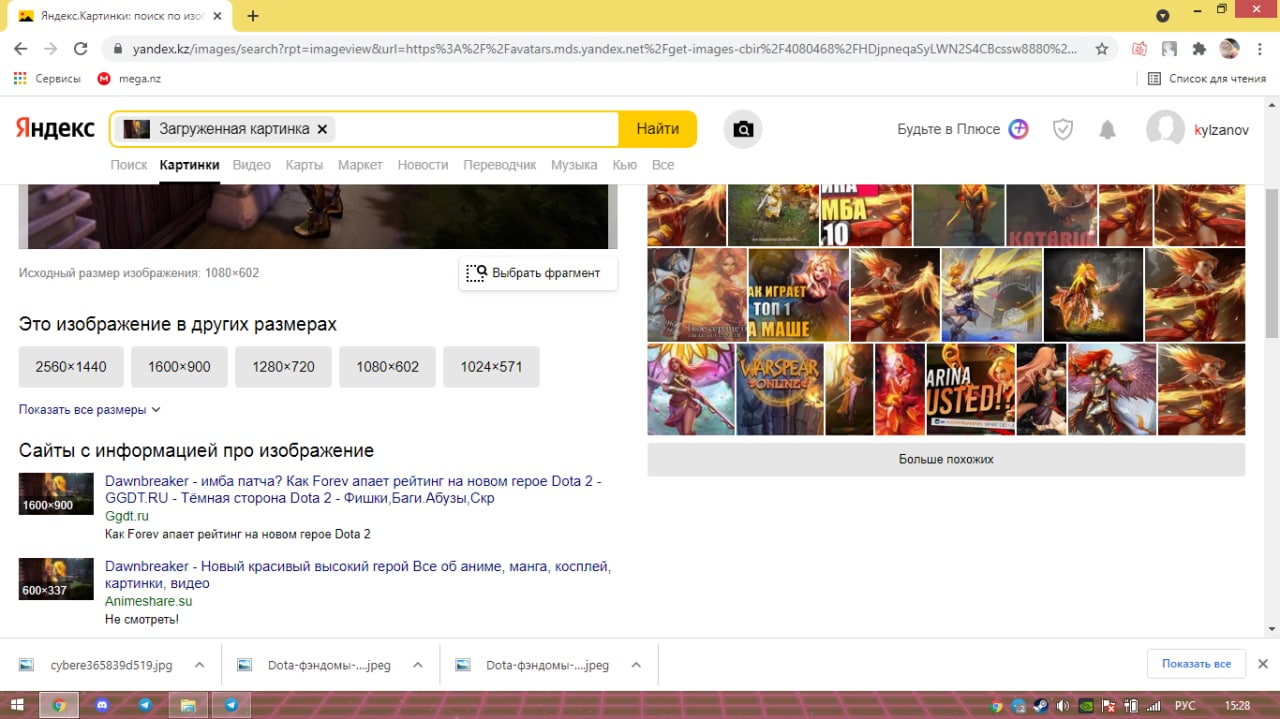Open the Все services tab
The width and height of the screenshot is (1280, 719).
663,165
